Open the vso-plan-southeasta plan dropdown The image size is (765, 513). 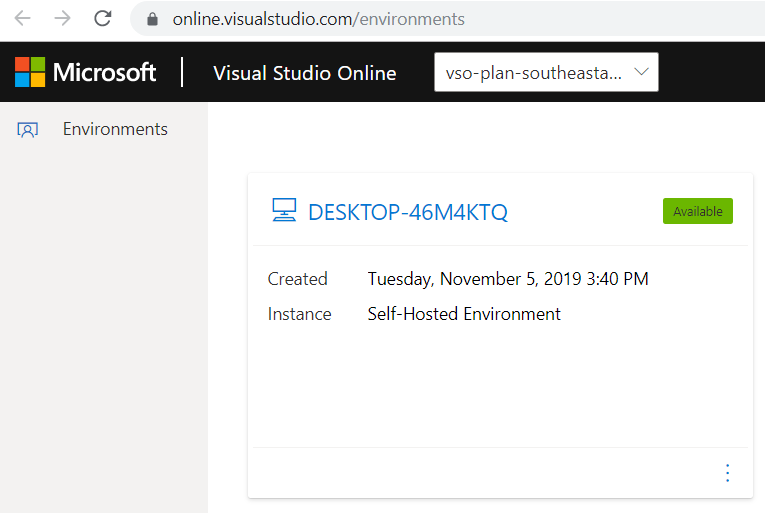click(546, 72)
